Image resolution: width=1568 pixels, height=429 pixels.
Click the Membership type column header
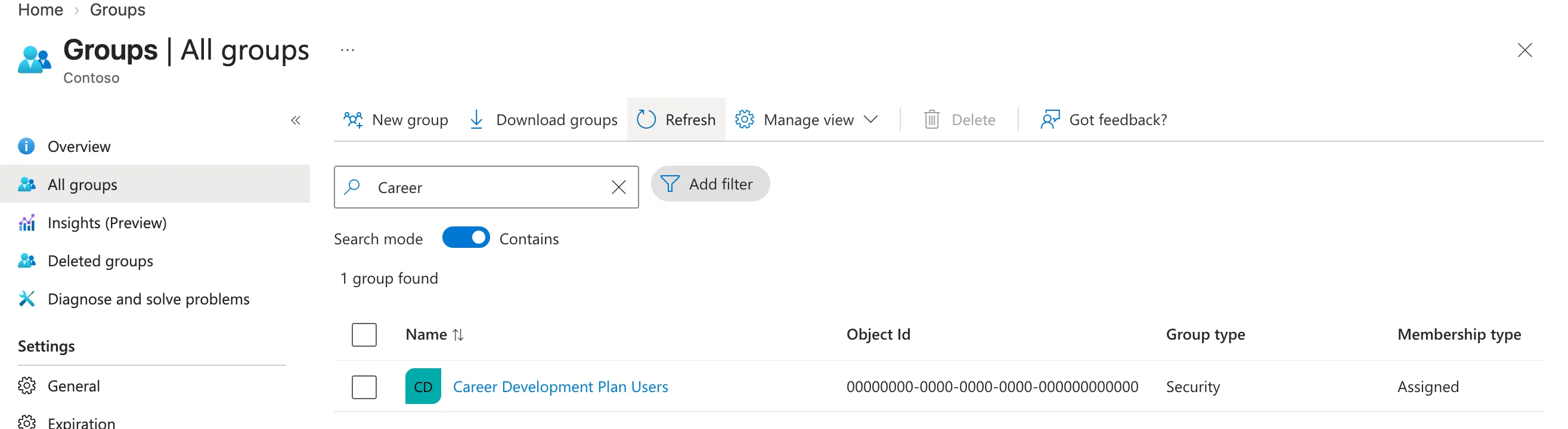coord(1459,335)
